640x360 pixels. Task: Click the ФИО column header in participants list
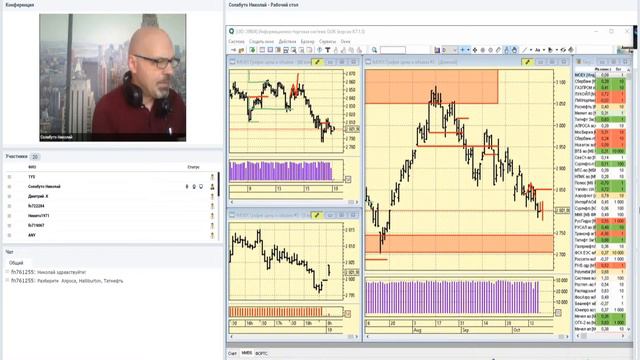[32, 167]
